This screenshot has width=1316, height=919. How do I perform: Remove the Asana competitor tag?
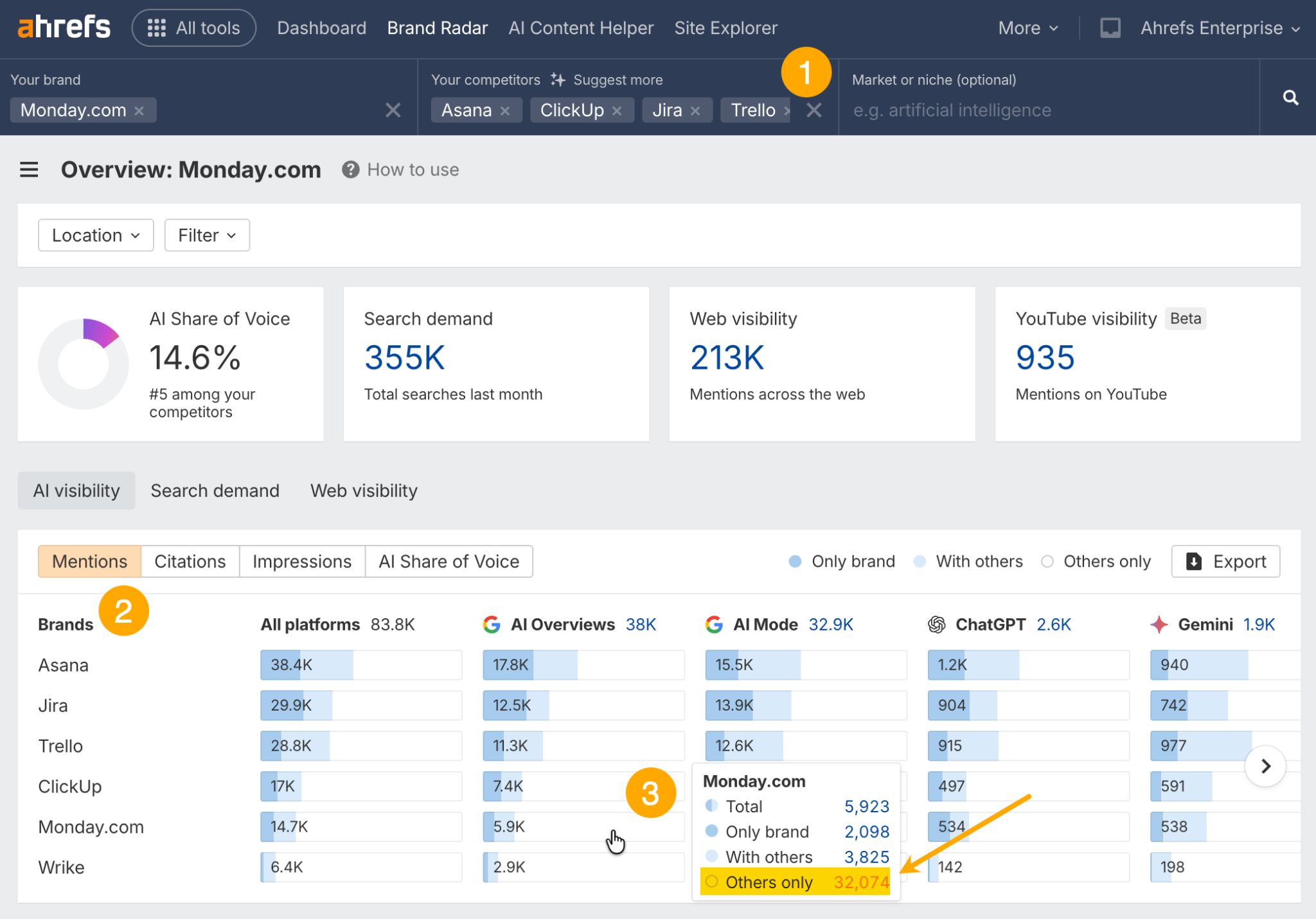click(505, 111)
